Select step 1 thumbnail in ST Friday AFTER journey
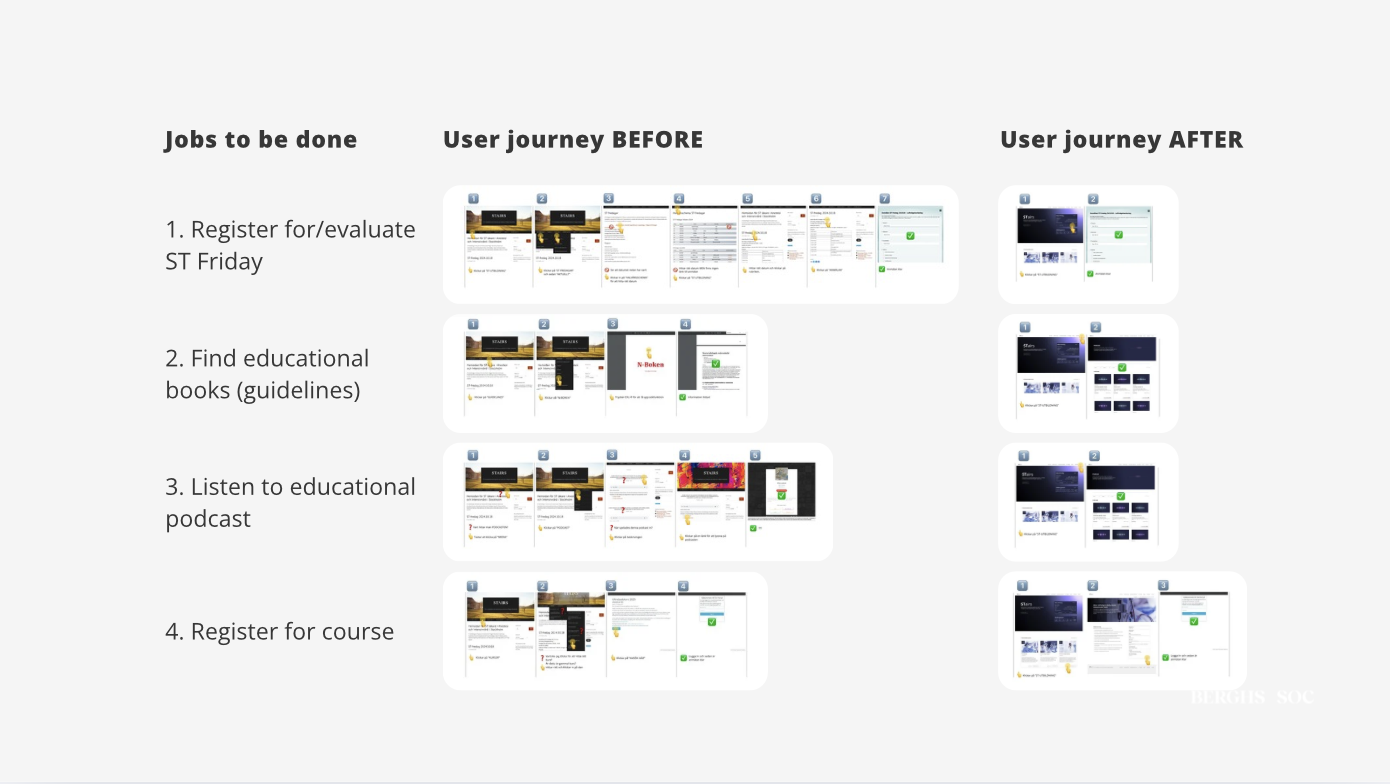The image size is (1390, 784). [1049, 236]
